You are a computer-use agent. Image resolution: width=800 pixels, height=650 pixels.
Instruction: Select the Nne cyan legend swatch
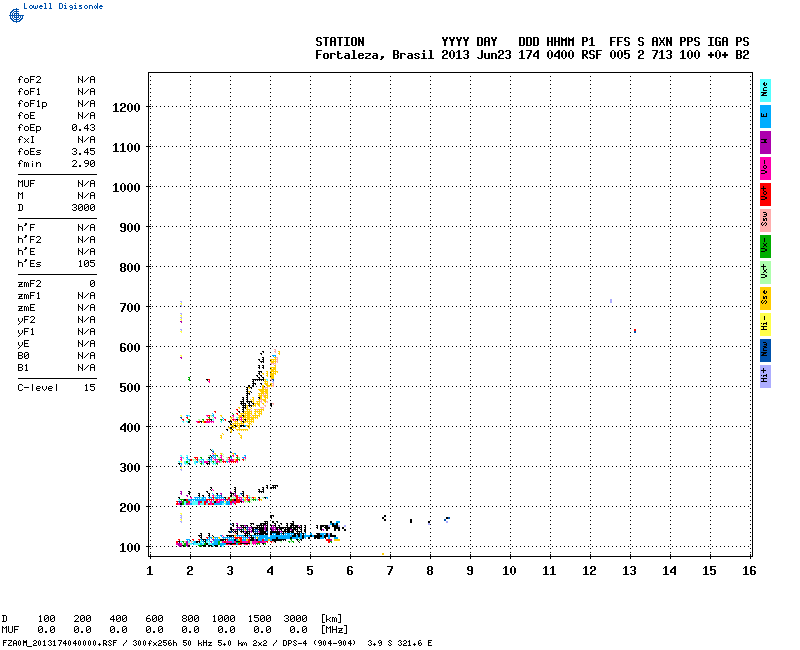tap(765, 90)
